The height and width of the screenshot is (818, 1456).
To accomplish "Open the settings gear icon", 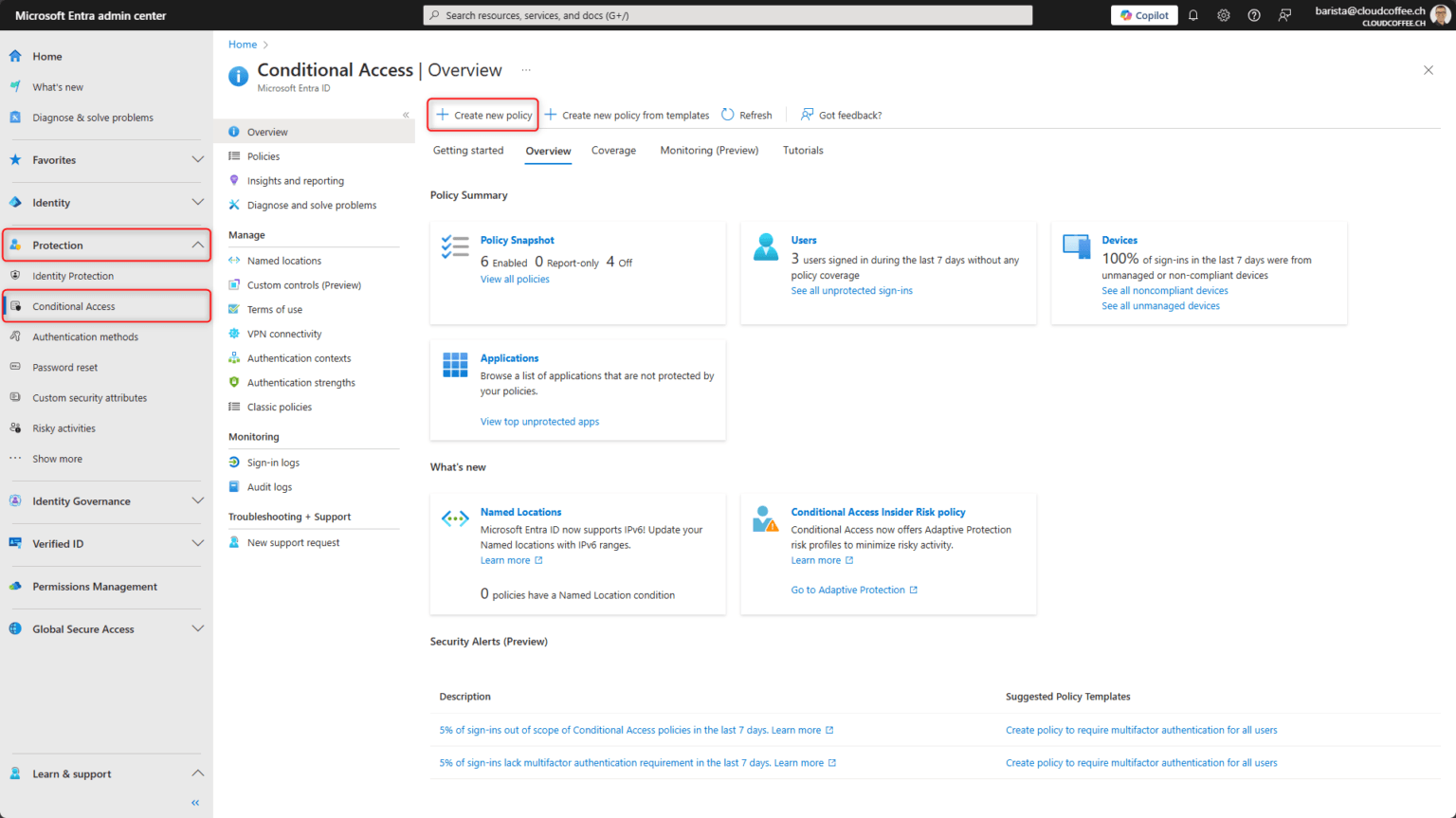I will point(1223,14).
